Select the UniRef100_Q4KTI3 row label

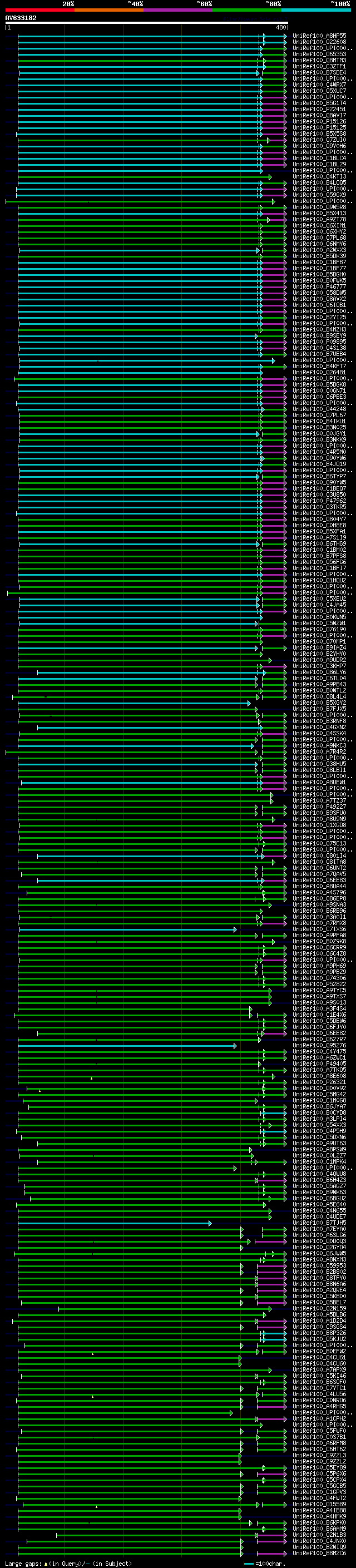[319, 176]
